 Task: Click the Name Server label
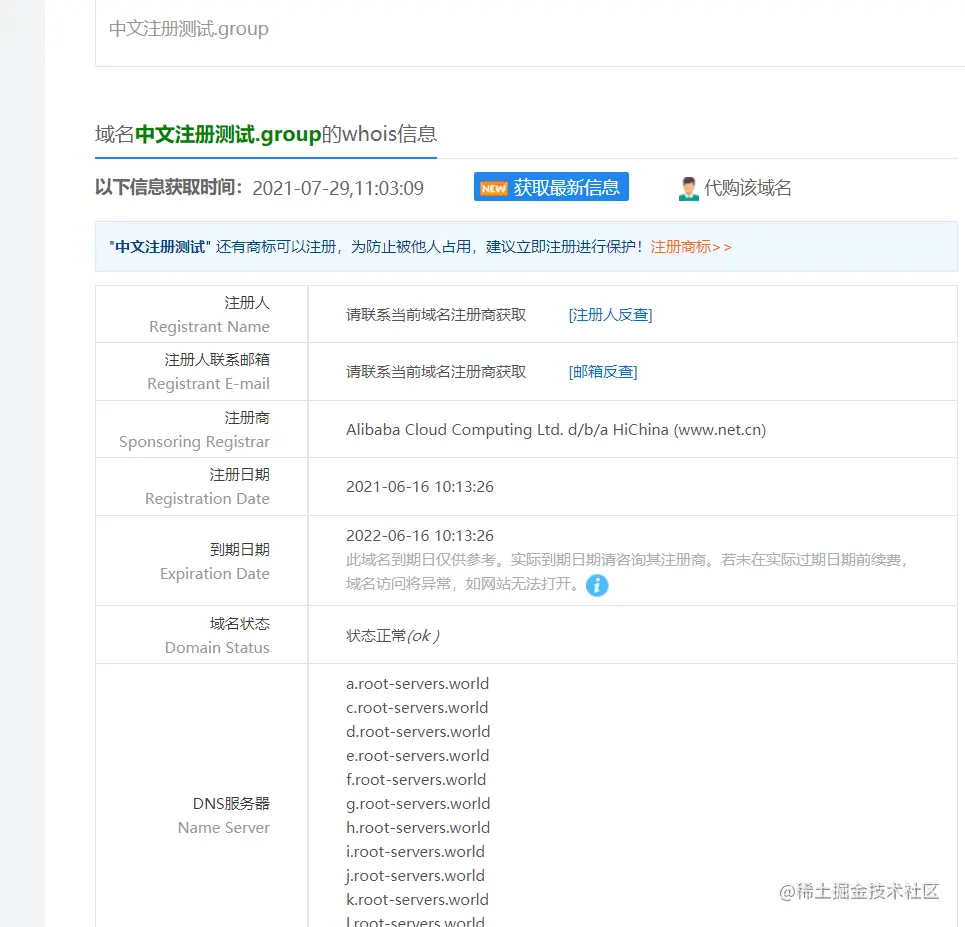pos(224,828)
